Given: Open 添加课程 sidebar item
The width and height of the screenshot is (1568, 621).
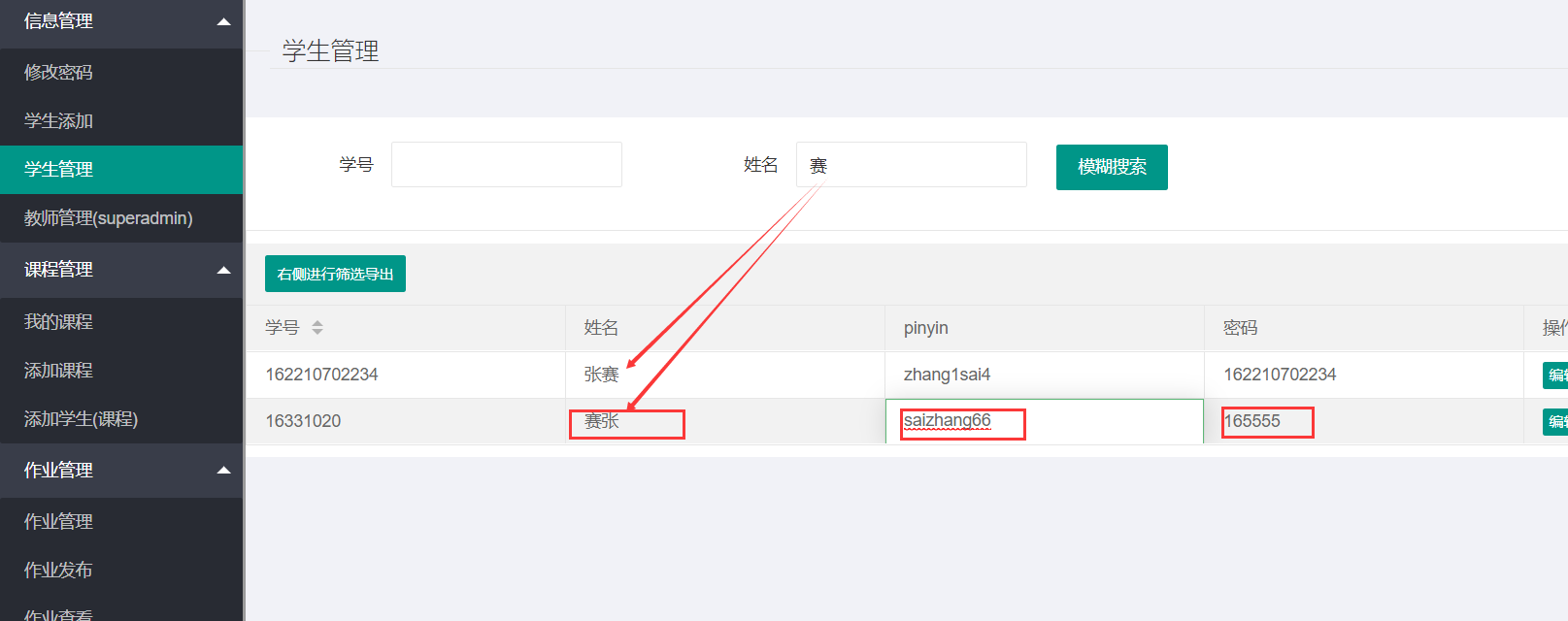Looking at the screenshot, I should coord(121,371).
